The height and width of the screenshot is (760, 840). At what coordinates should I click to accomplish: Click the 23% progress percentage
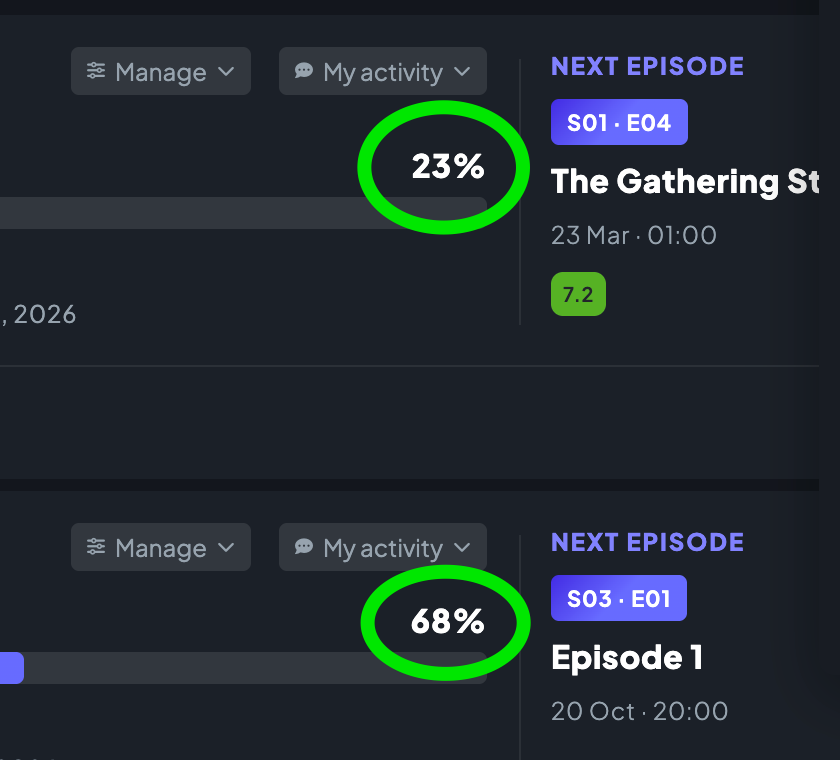point(448,166)
